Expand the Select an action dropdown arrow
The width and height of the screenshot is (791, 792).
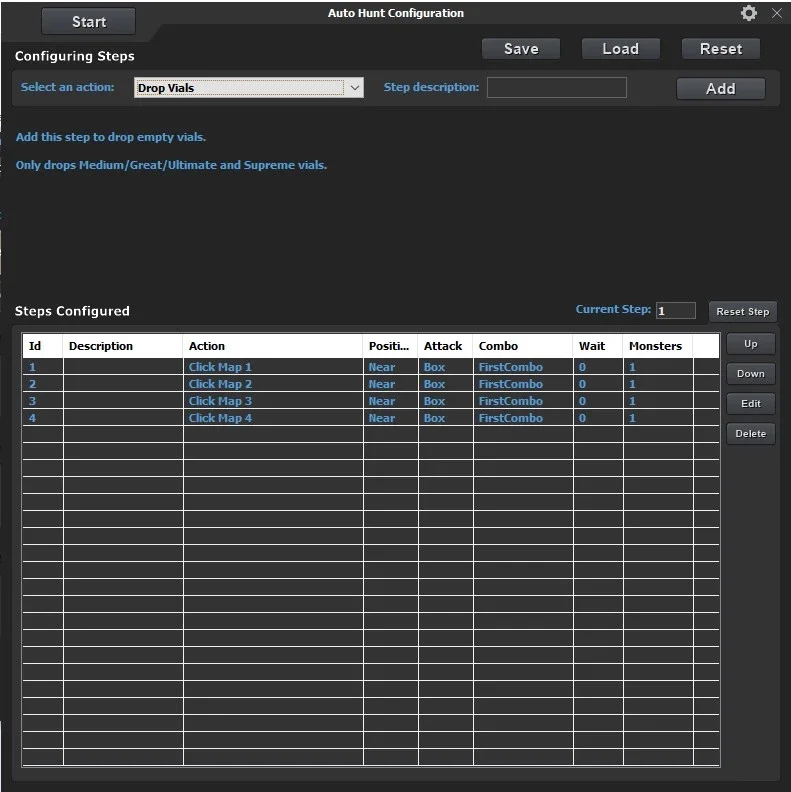[355, 87]
